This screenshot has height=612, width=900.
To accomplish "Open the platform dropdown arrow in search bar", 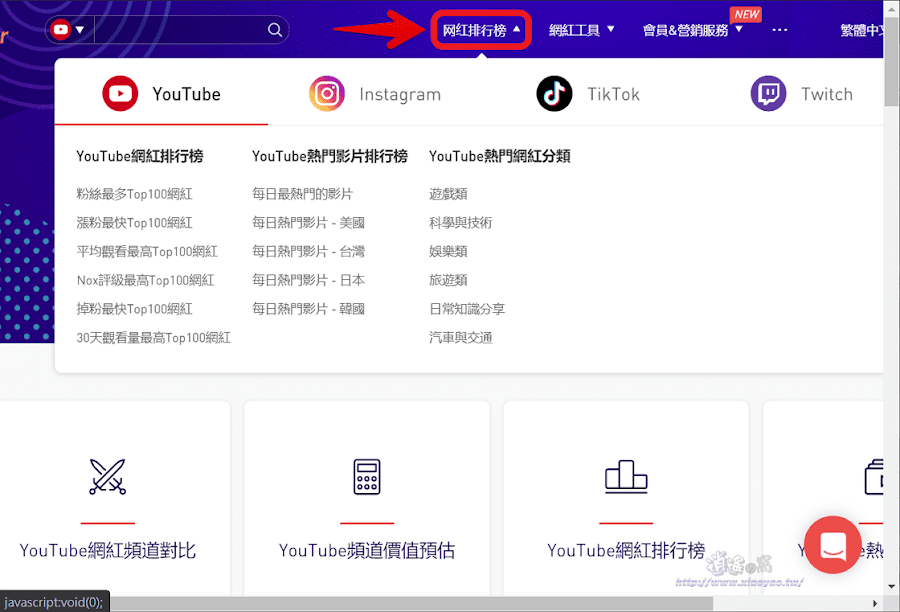I will [80, 29].
